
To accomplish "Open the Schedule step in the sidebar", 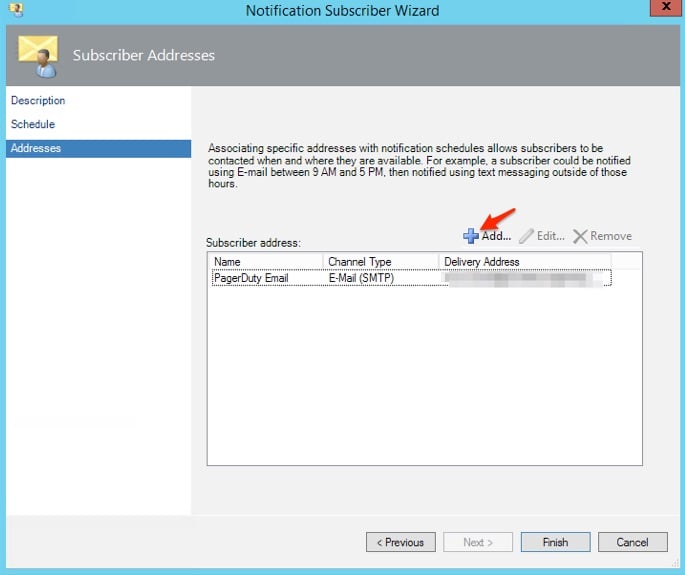I will (x=33, y=124).
